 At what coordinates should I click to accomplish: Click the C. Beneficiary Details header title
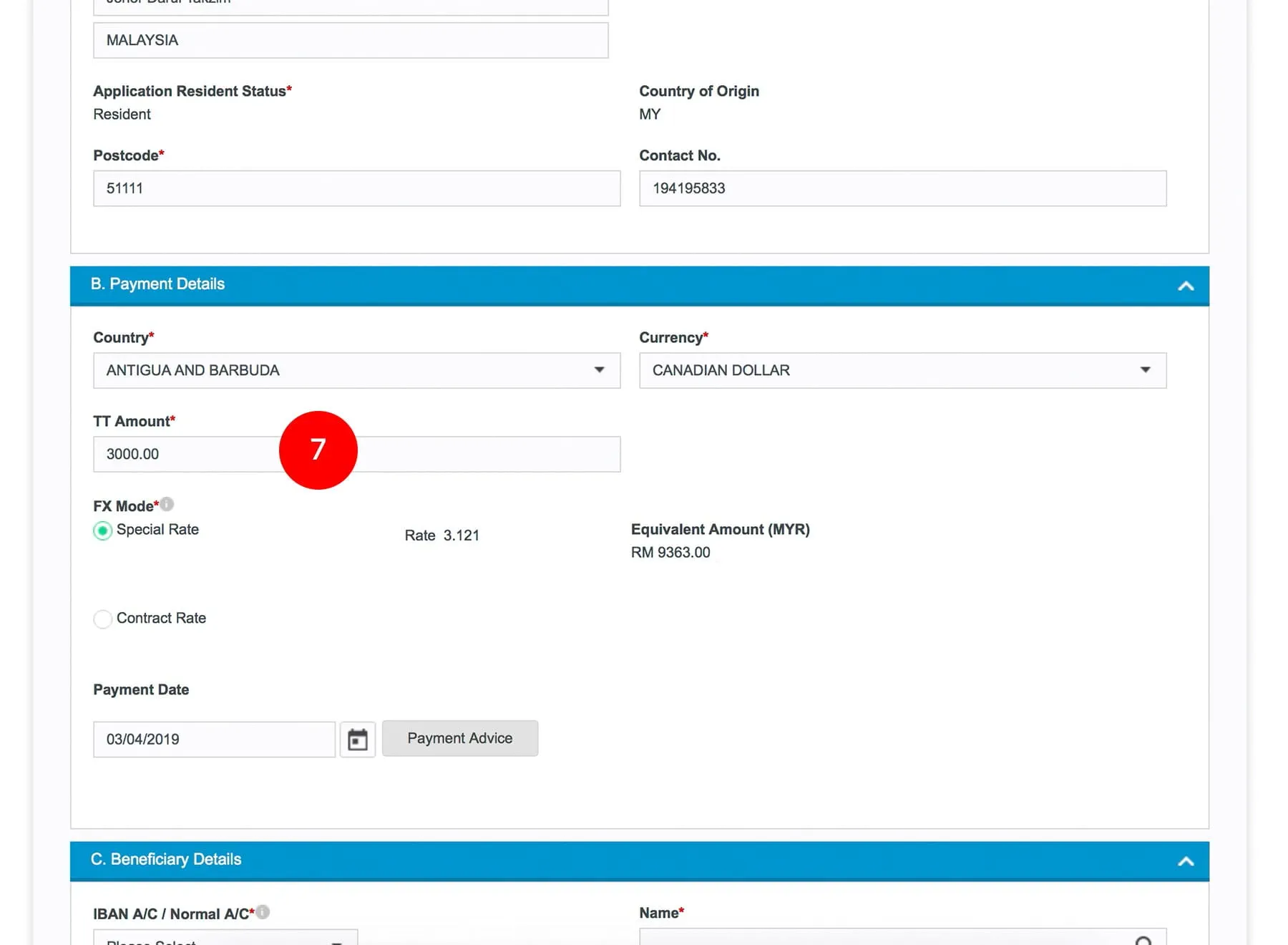166,859
